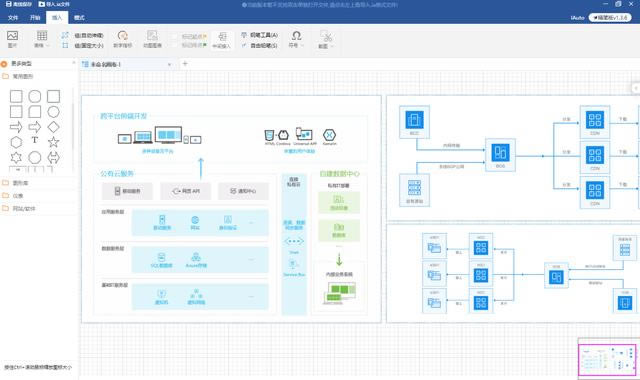This screenshot has width=640, height=380.
Task: Expand the 表格 table dropdown arrow
Action: point(48,46)
